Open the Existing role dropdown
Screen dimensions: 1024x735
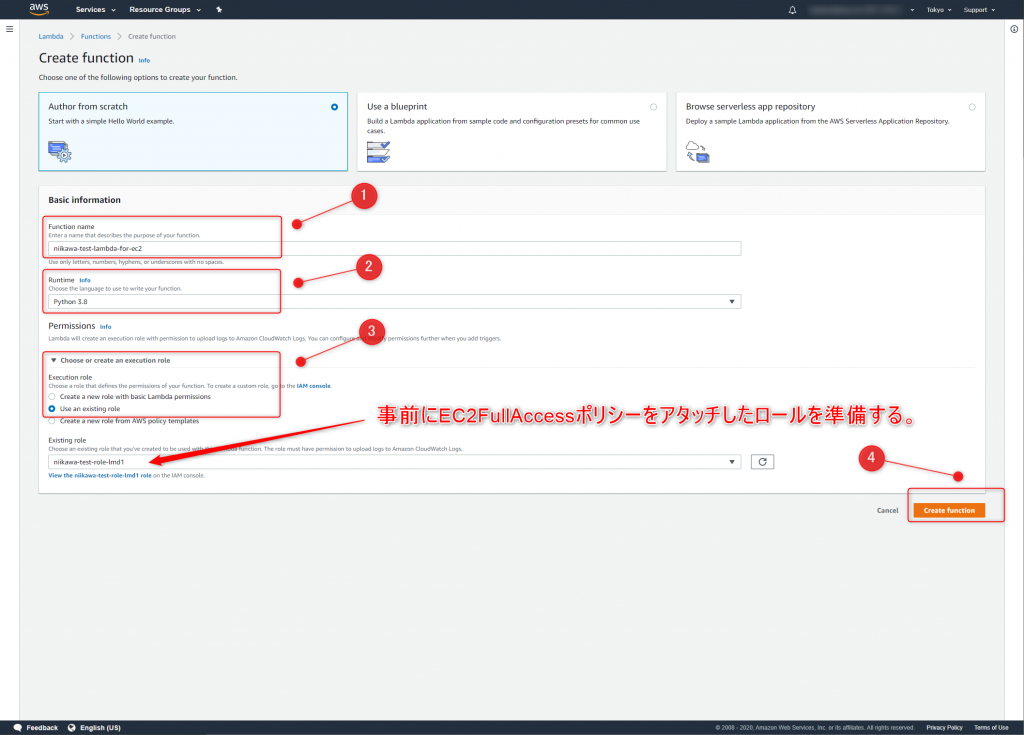[394, 462]
